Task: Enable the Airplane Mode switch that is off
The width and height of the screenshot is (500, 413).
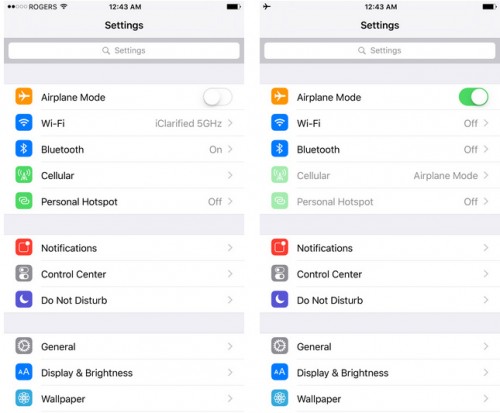Action: [x=217, y=97]
